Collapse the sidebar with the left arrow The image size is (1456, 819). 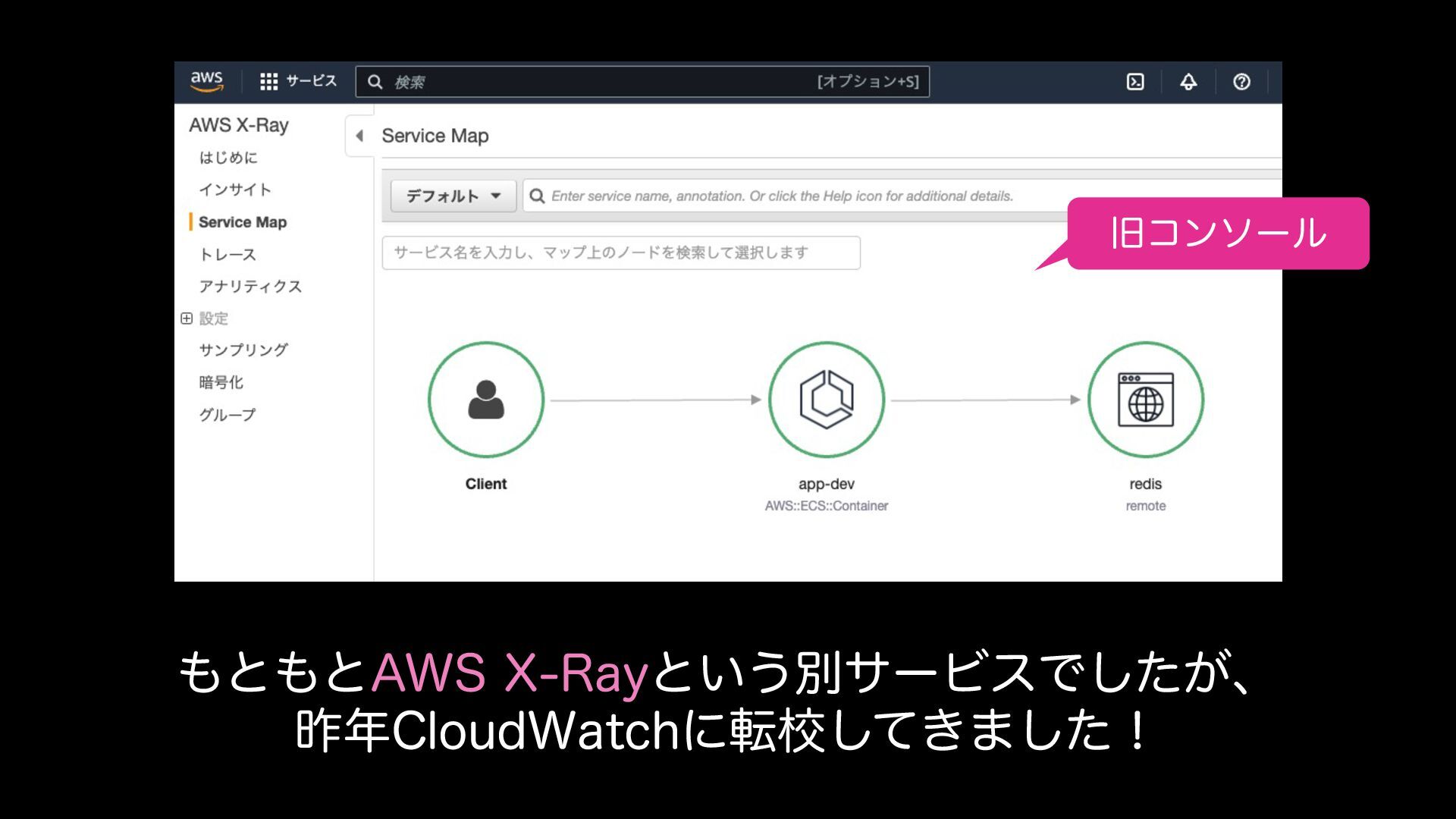pos(359,136)
